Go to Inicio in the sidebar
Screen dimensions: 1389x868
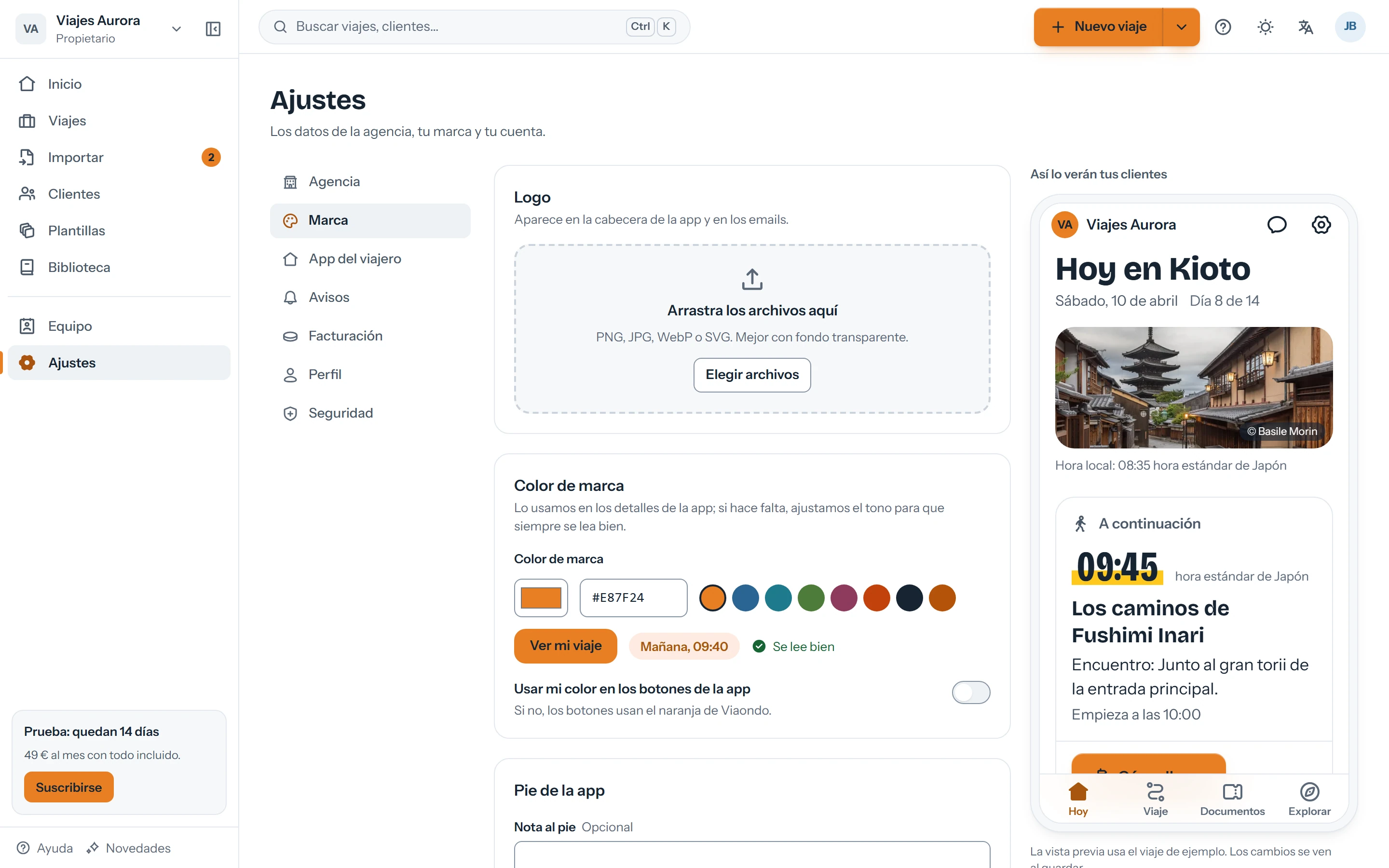click(119, 84)
